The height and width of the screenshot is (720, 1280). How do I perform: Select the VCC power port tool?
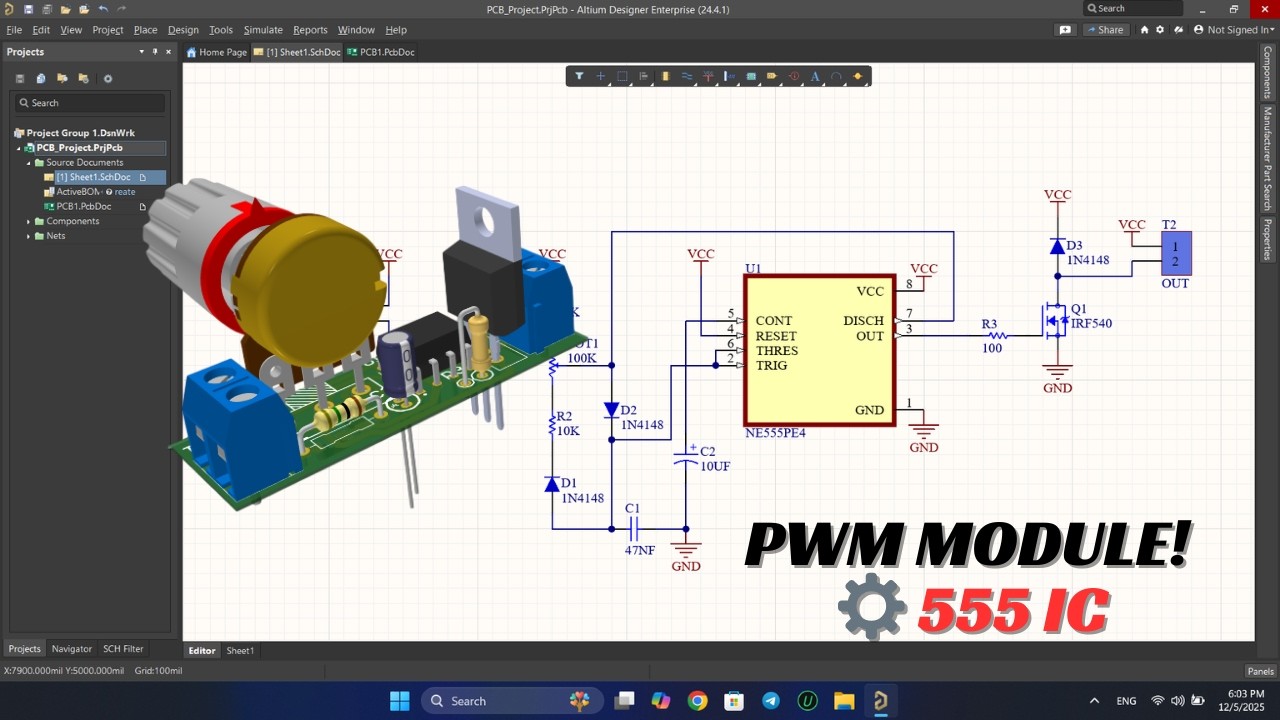coord(708,76)
